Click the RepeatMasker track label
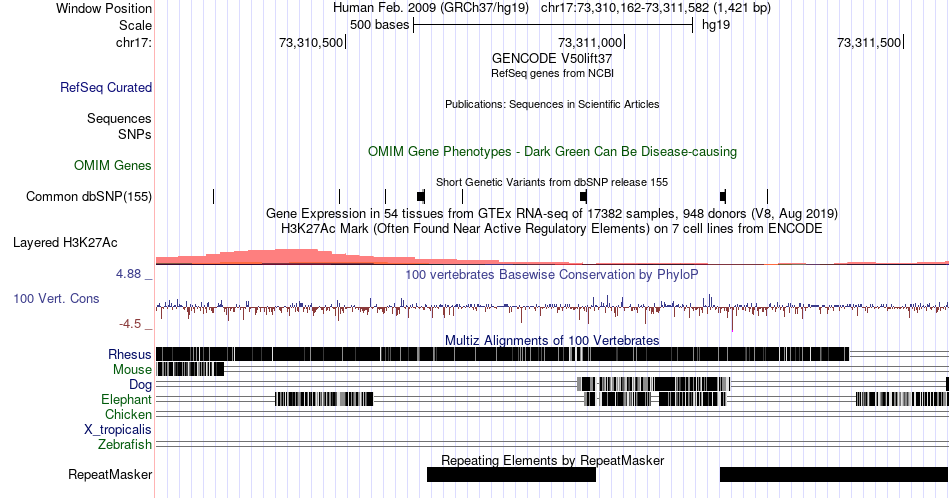This screenshot has width=950, height=498. click(110, 474)
